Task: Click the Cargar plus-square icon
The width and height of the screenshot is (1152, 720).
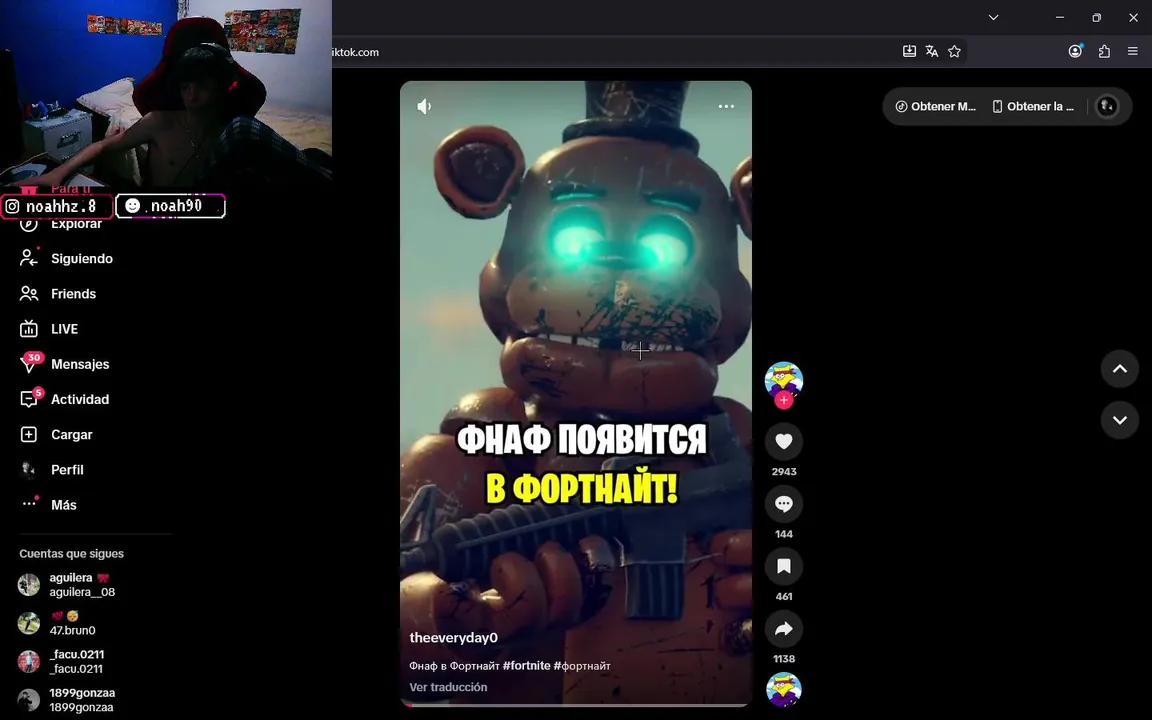Action: pos(29,435)
